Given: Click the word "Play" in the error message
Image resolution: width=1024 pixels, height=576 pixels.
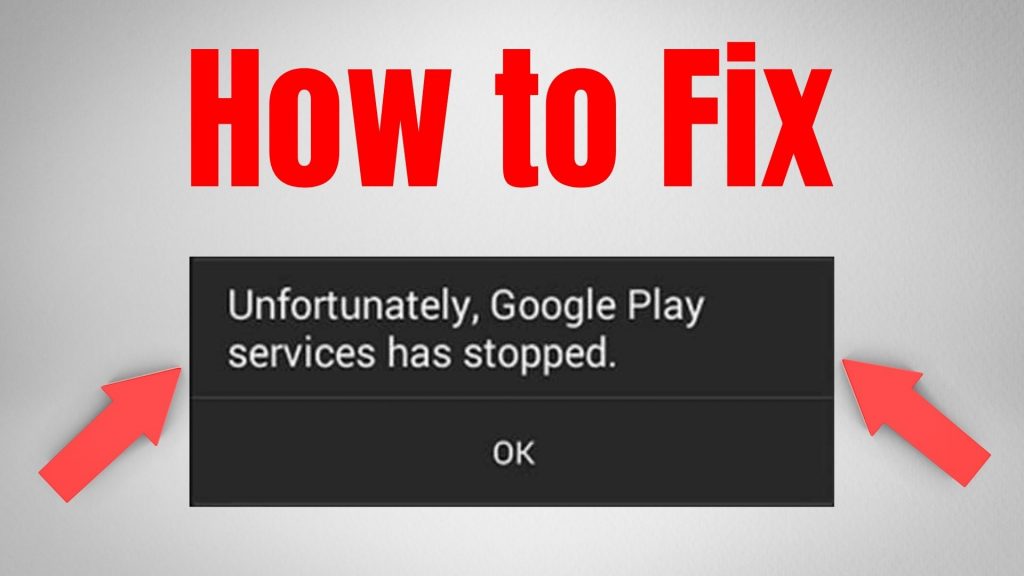Looking at the screenshot, I should pyautogui.click(x=666, y=307).
